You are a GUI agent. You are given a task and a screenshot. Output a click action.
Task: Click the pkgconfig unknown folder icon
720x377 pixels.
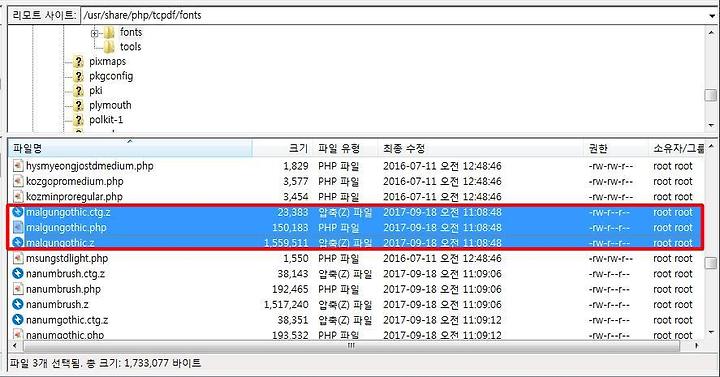click(79, 76)
